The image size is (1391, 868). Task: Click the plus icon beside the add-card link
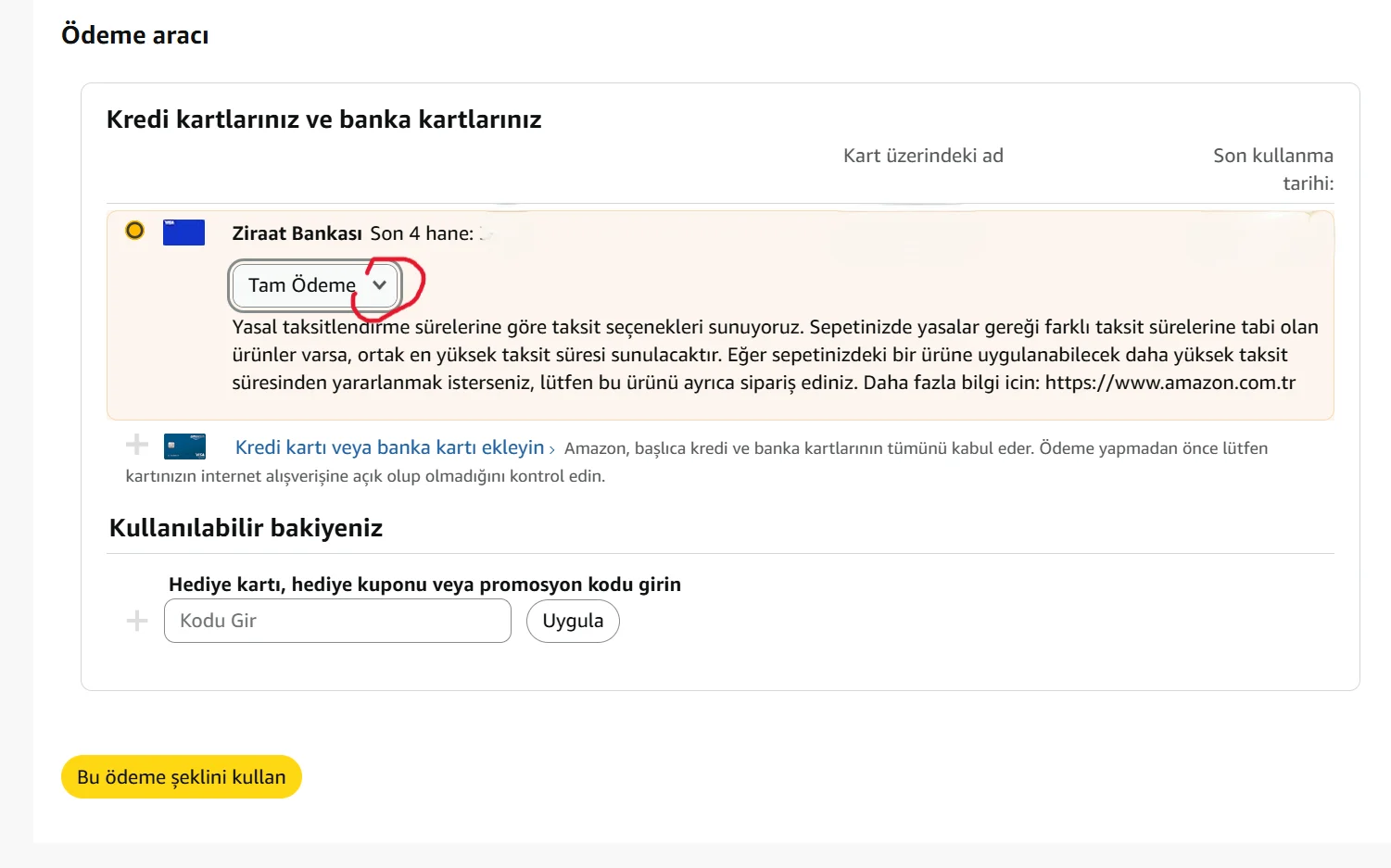coord(137,445)
